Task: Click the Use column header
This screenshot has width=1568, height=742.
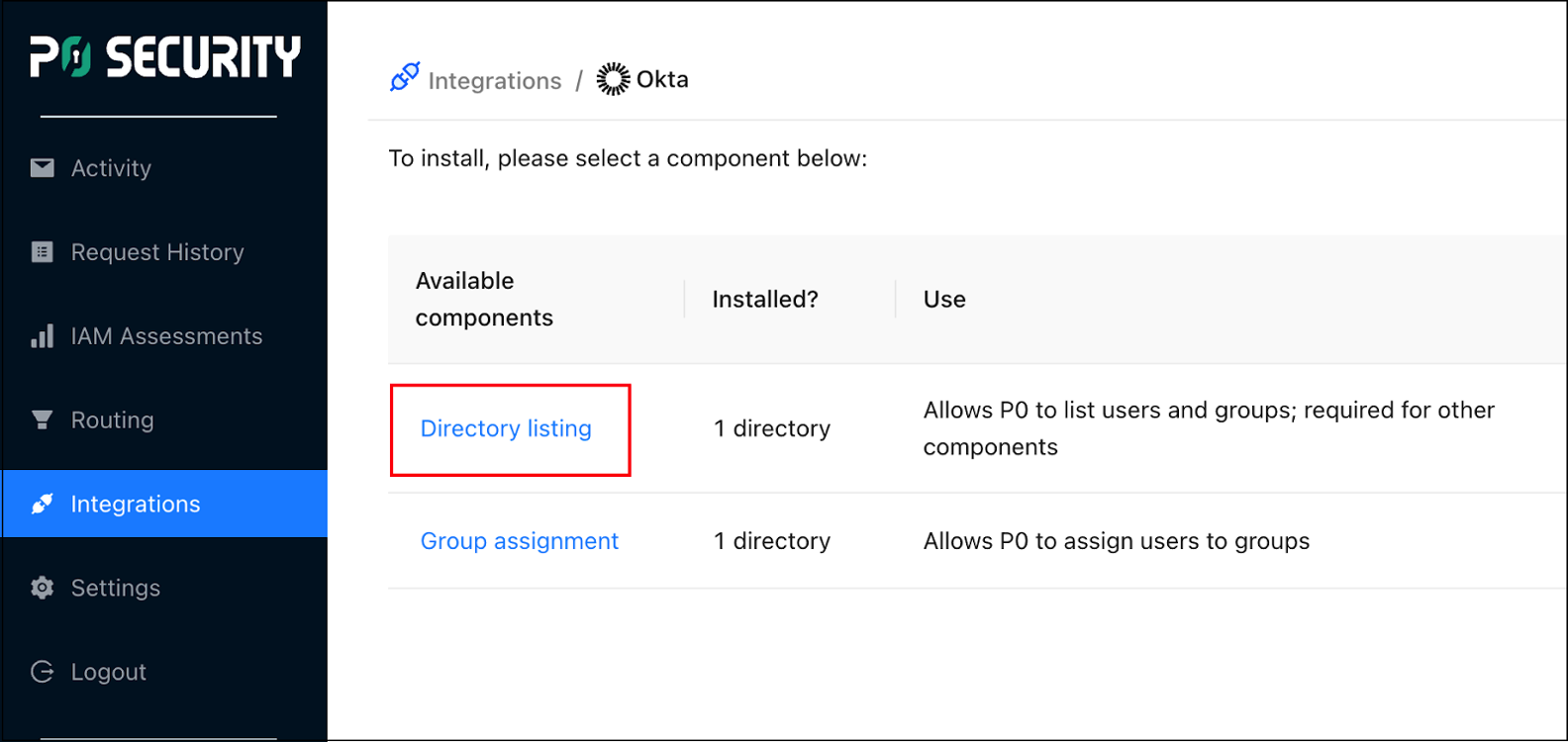Action: pos(944,299)
